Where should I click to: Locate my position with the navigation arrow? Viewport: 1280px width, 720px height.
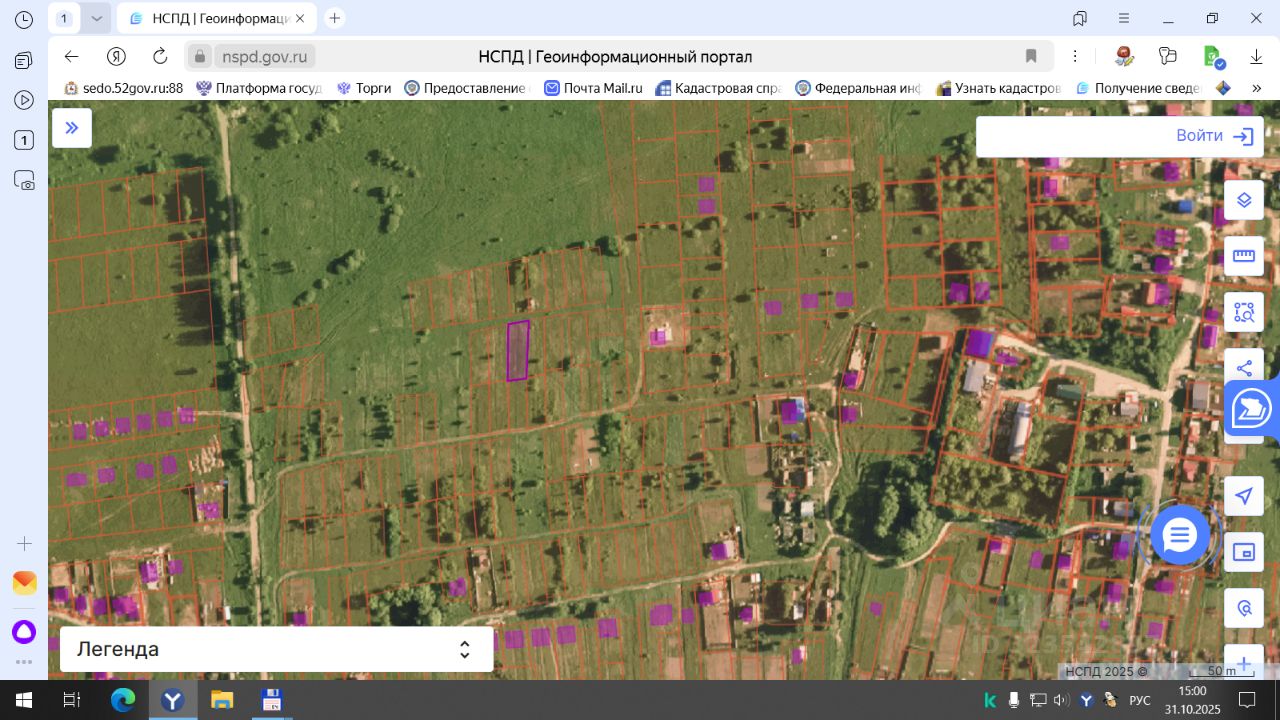1244,496
